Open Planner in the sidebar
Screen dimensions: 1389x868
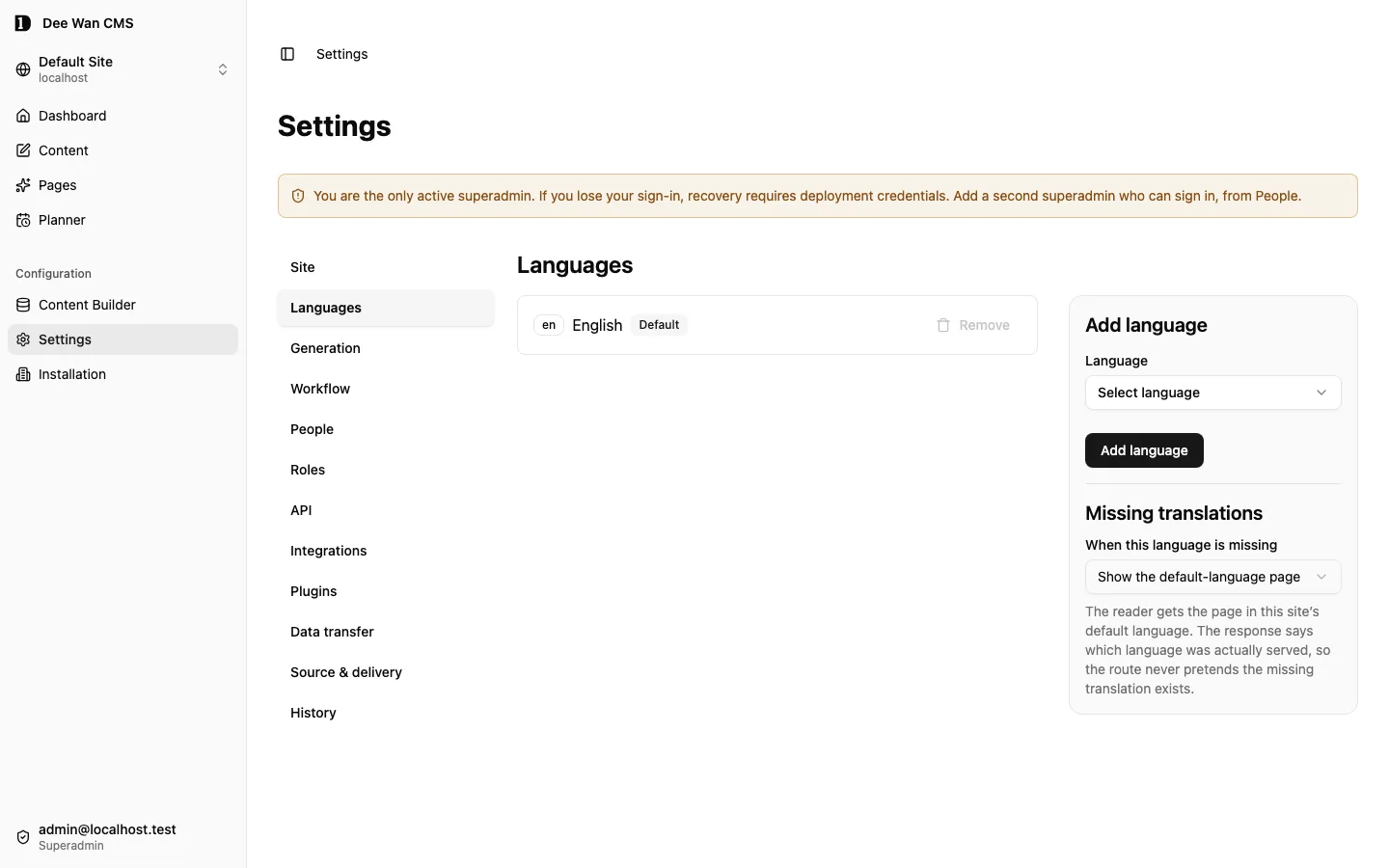tap(123, 220)
